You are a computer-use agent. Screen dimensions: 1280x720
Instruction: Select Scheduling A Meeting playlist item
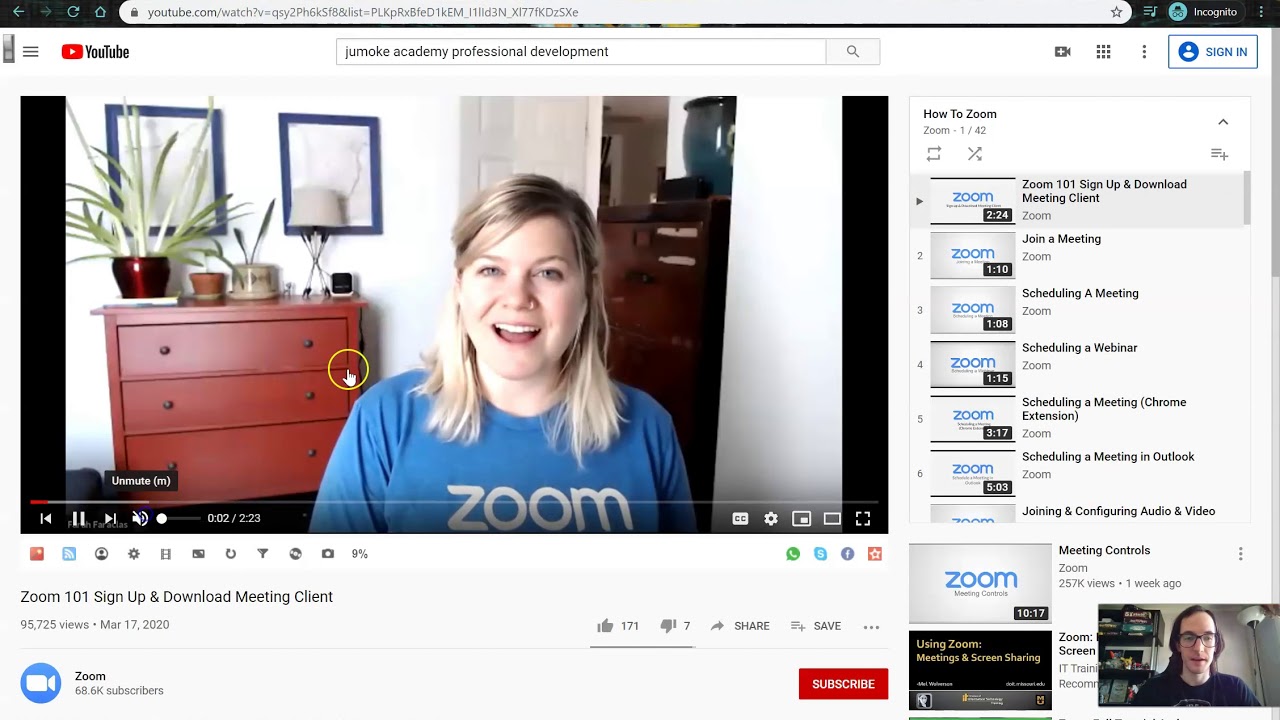[x=1079, y=309]
